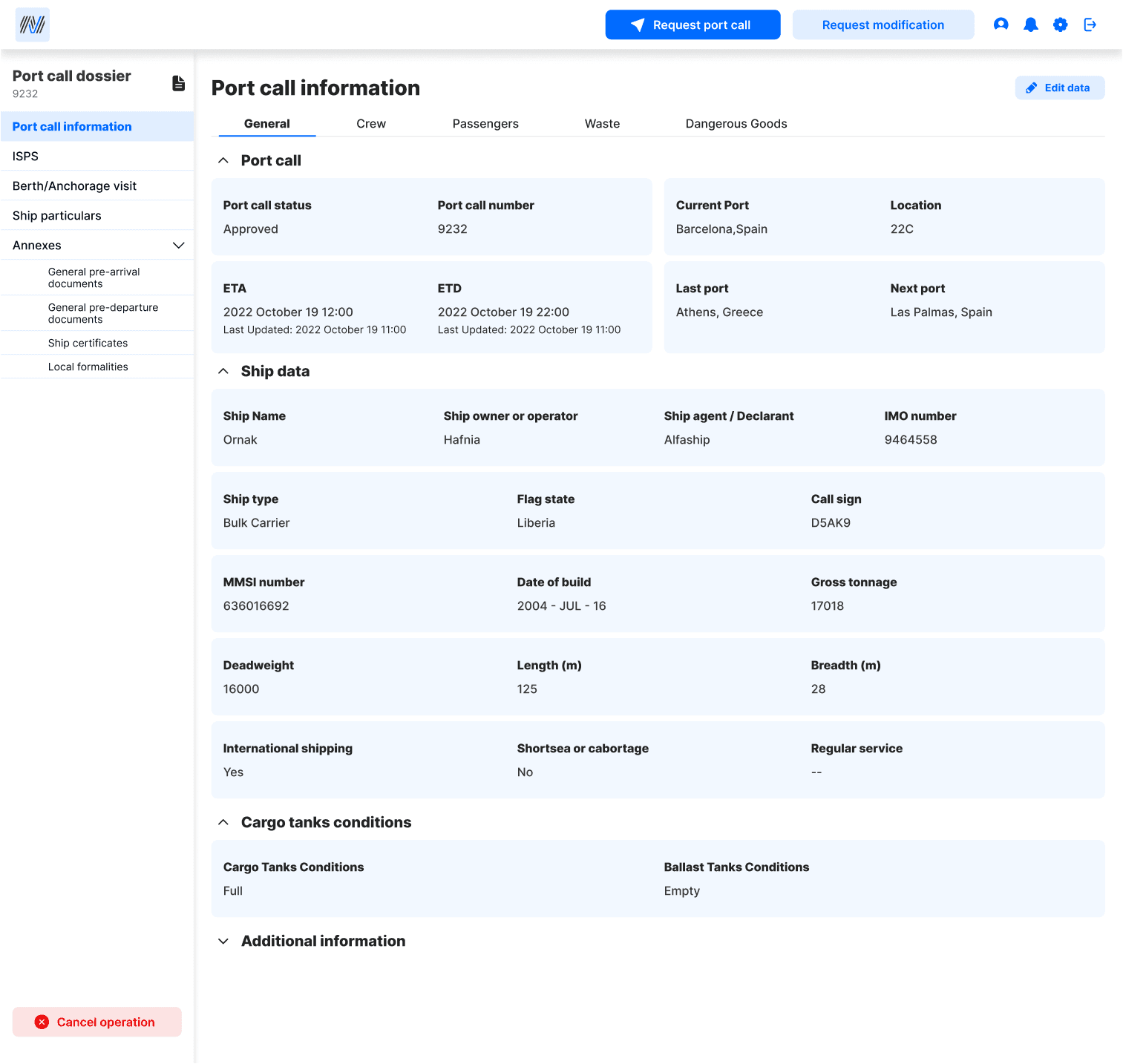Screen dimensions: 1123x1064
Task: Collapse the Cargo tanks conditions section
Action: tap(223, 822)
